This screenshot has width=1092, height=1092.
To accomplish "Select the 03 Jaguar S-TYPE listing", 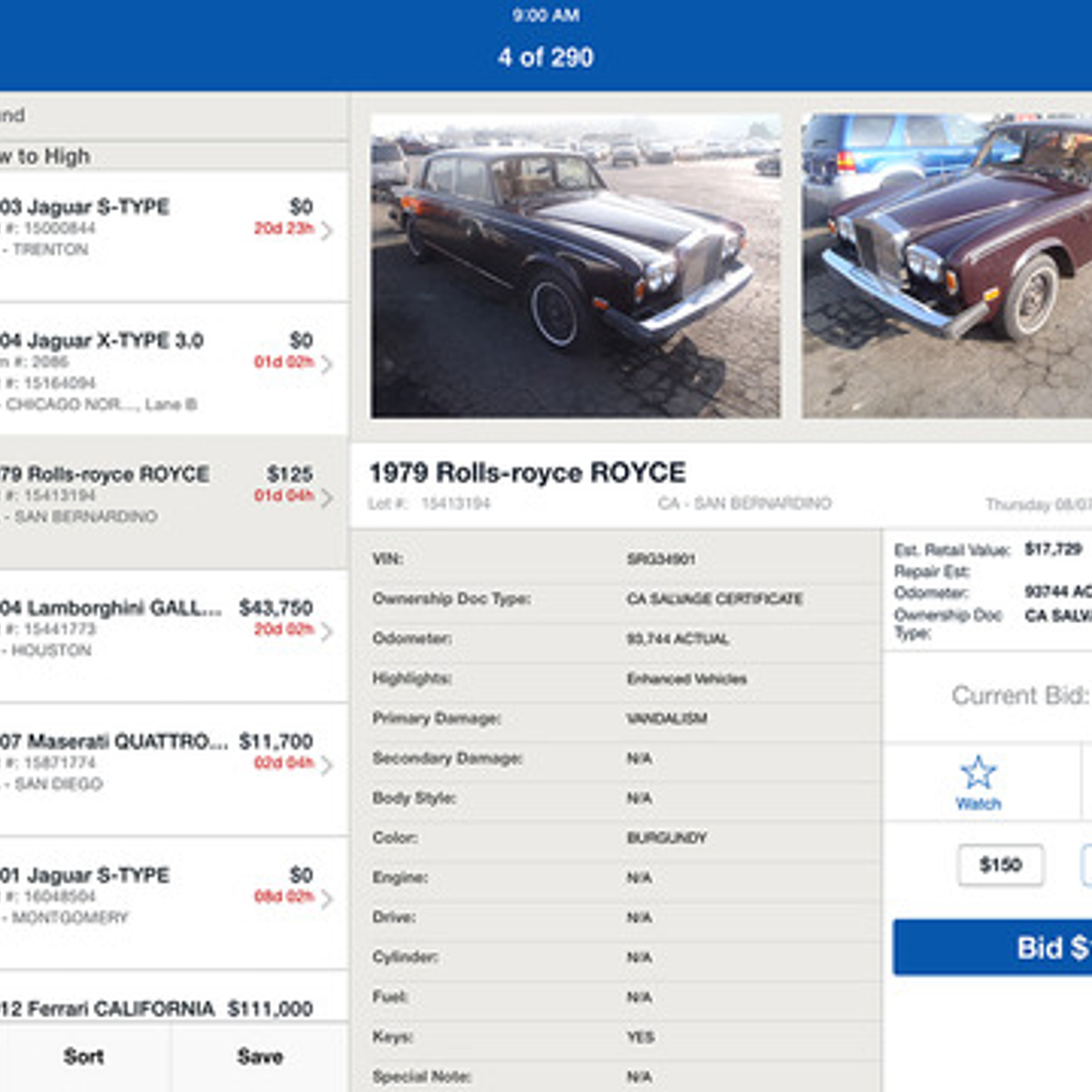I will point(174,236).
